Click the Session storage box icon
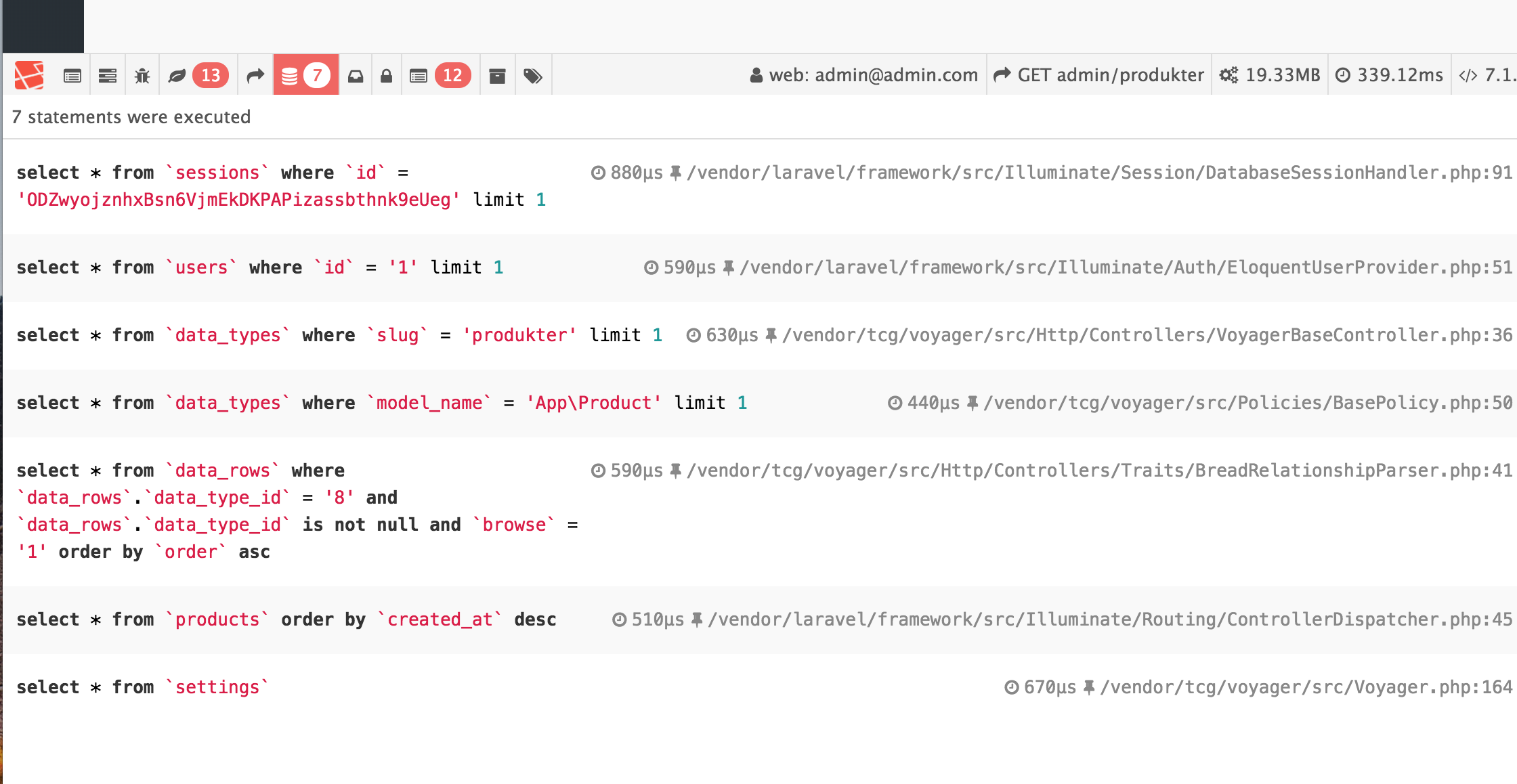 (x=498, y=74)
